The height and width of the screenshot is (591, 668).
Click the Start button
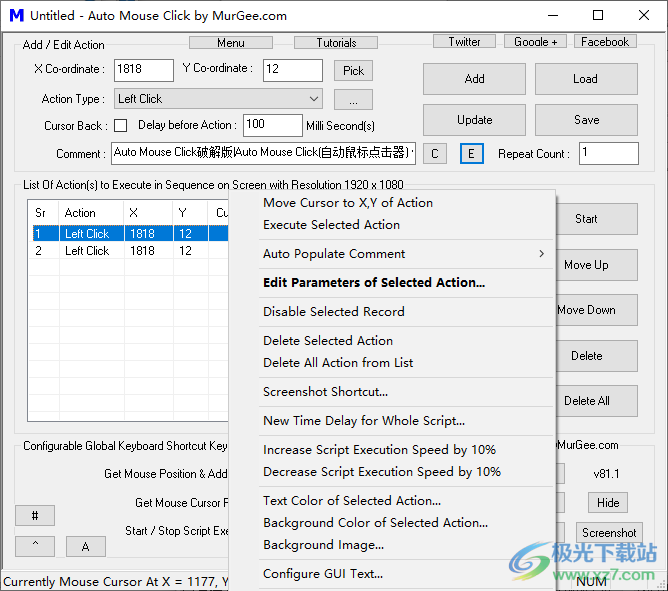click(x=596, y=219)
